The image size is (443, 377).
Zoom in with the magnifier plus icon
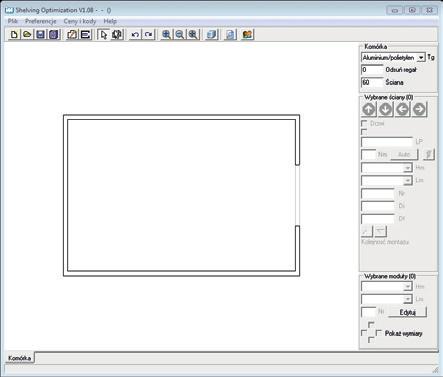pos(166,34)
